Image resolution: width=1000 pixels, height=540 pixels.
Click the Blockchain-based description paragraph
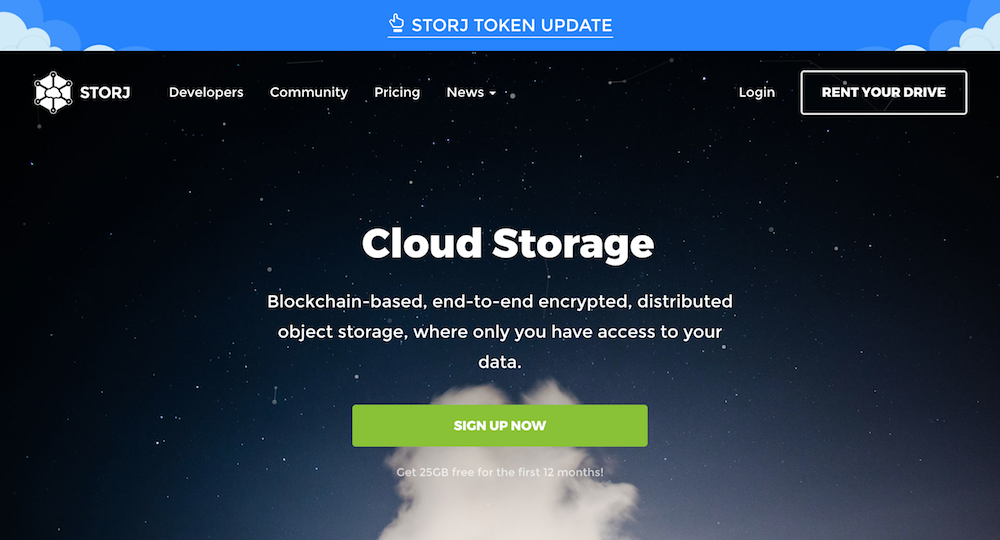(x=500, y=332)
